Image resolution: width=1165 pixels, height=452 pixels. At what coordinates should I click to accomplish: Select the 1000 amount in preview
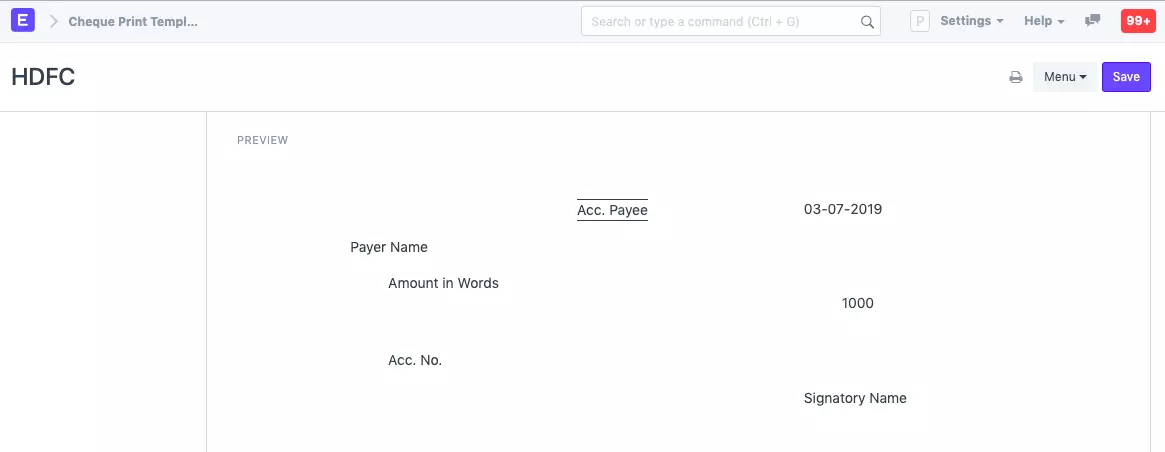[857, 303]
